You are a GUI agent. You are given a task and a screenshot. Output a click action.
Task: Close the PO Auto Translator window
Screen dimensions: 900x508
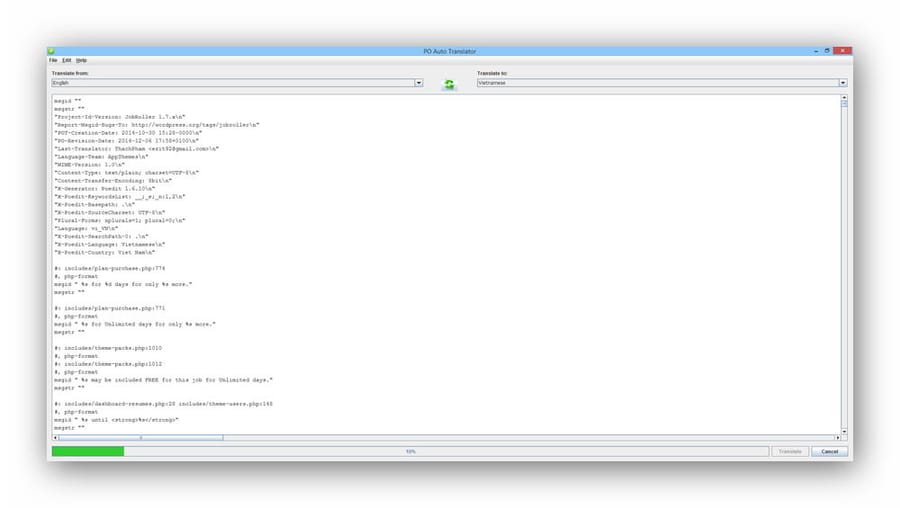[842, 51]
